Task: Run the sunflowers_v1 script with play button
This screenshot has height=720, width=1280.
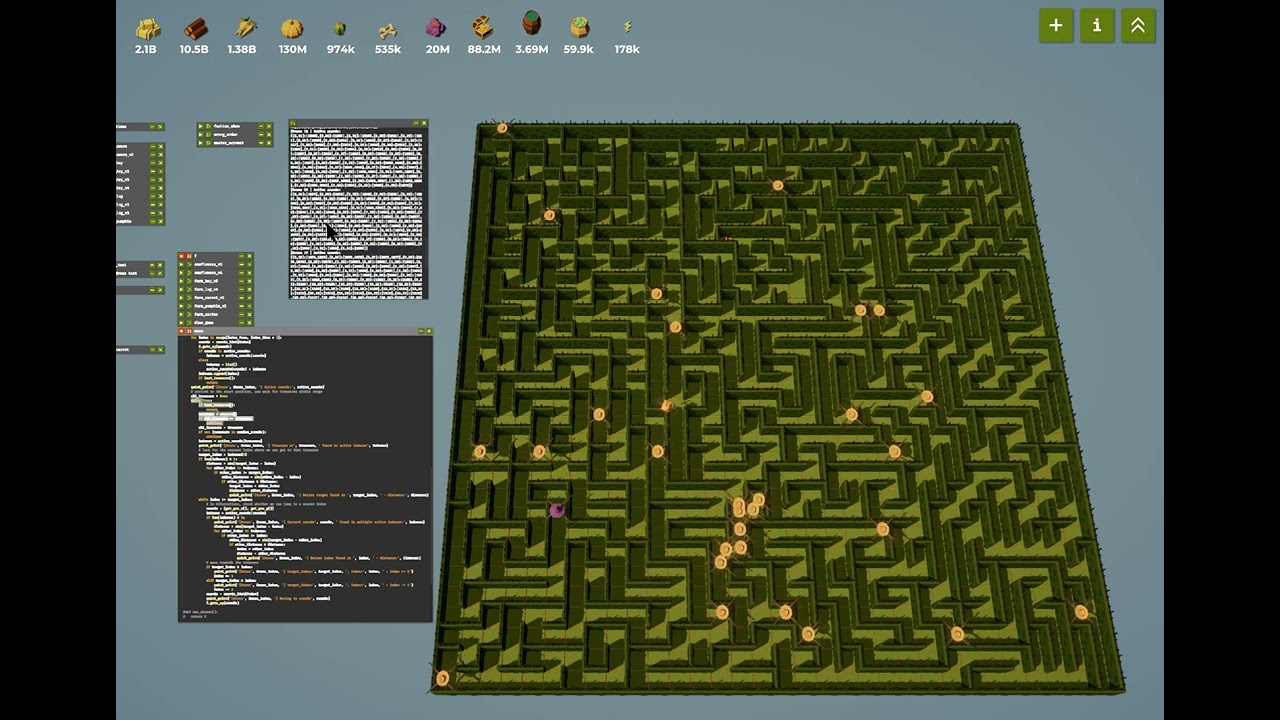Action: [181, 264]
